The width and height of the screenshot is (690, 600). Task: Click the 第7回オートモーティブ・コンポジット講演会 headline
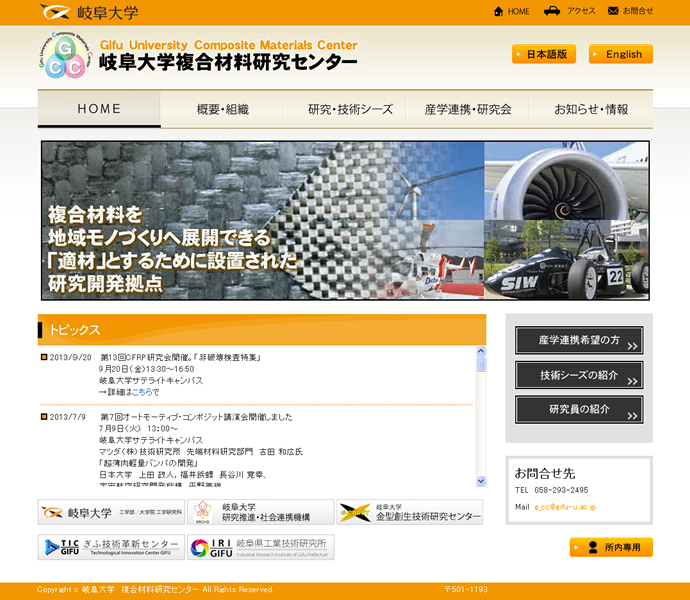(x=196, y=417)
